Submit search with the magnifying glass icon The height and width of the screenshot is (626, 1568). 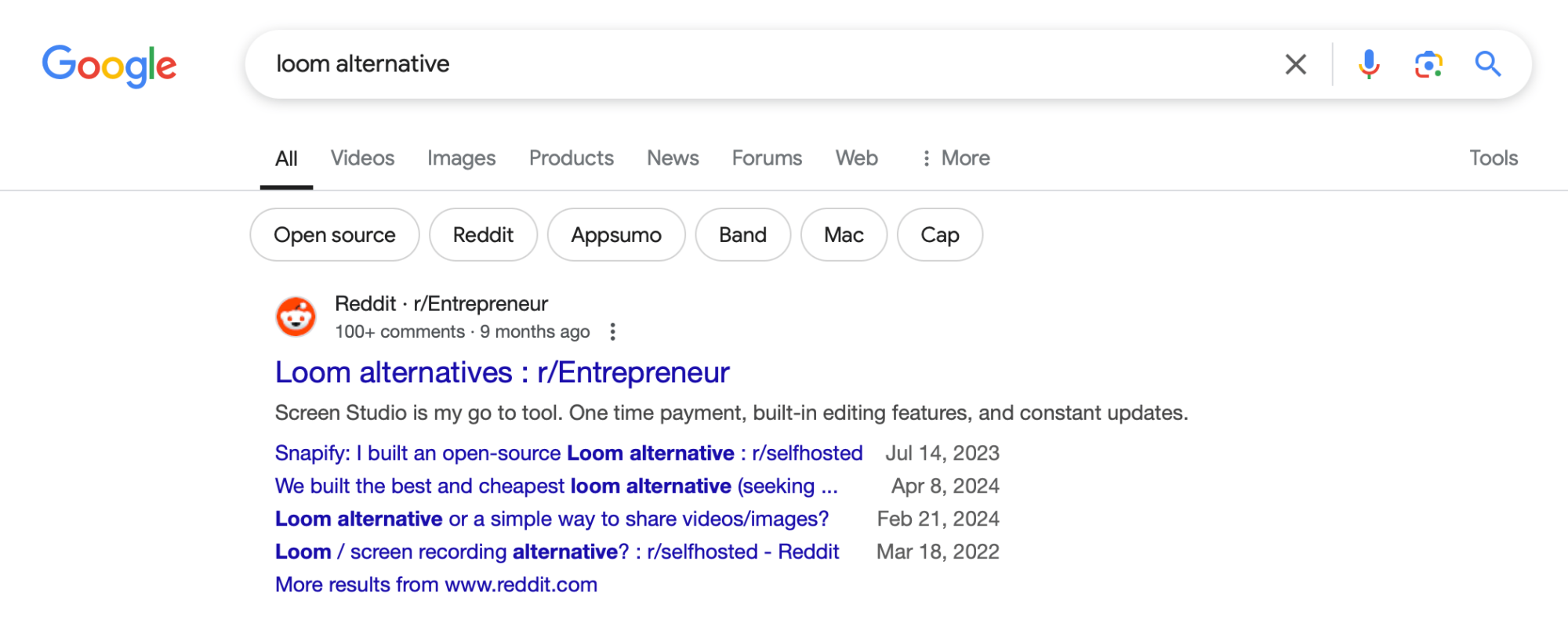coord(1487,63)
